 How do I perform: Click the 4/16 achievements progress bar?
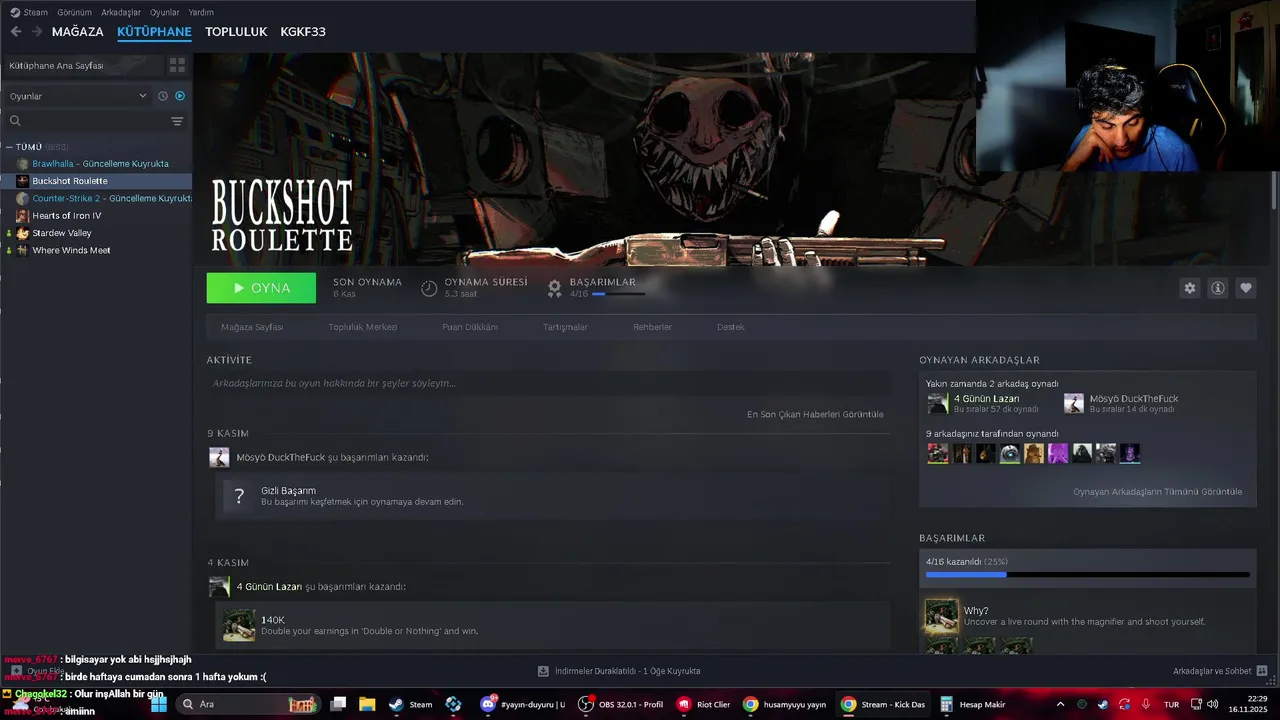pos(1088,575)
